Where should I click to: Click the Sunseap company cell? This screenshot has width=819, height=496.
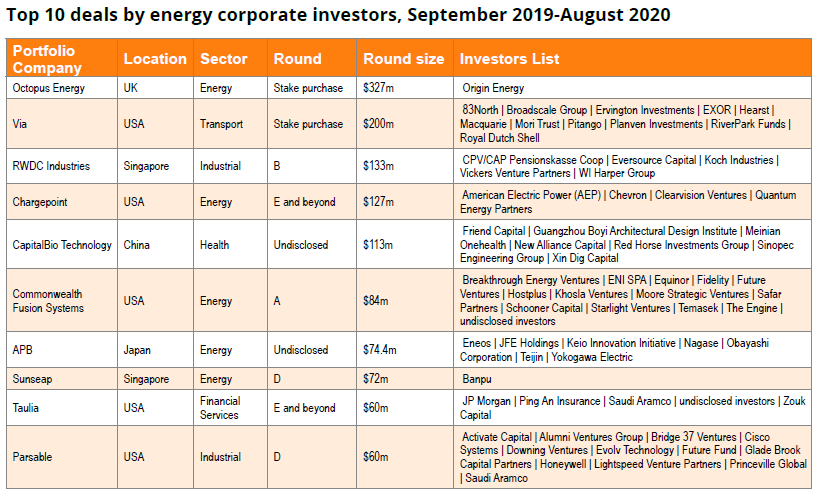pyautogui.click(x=32, y=380)
